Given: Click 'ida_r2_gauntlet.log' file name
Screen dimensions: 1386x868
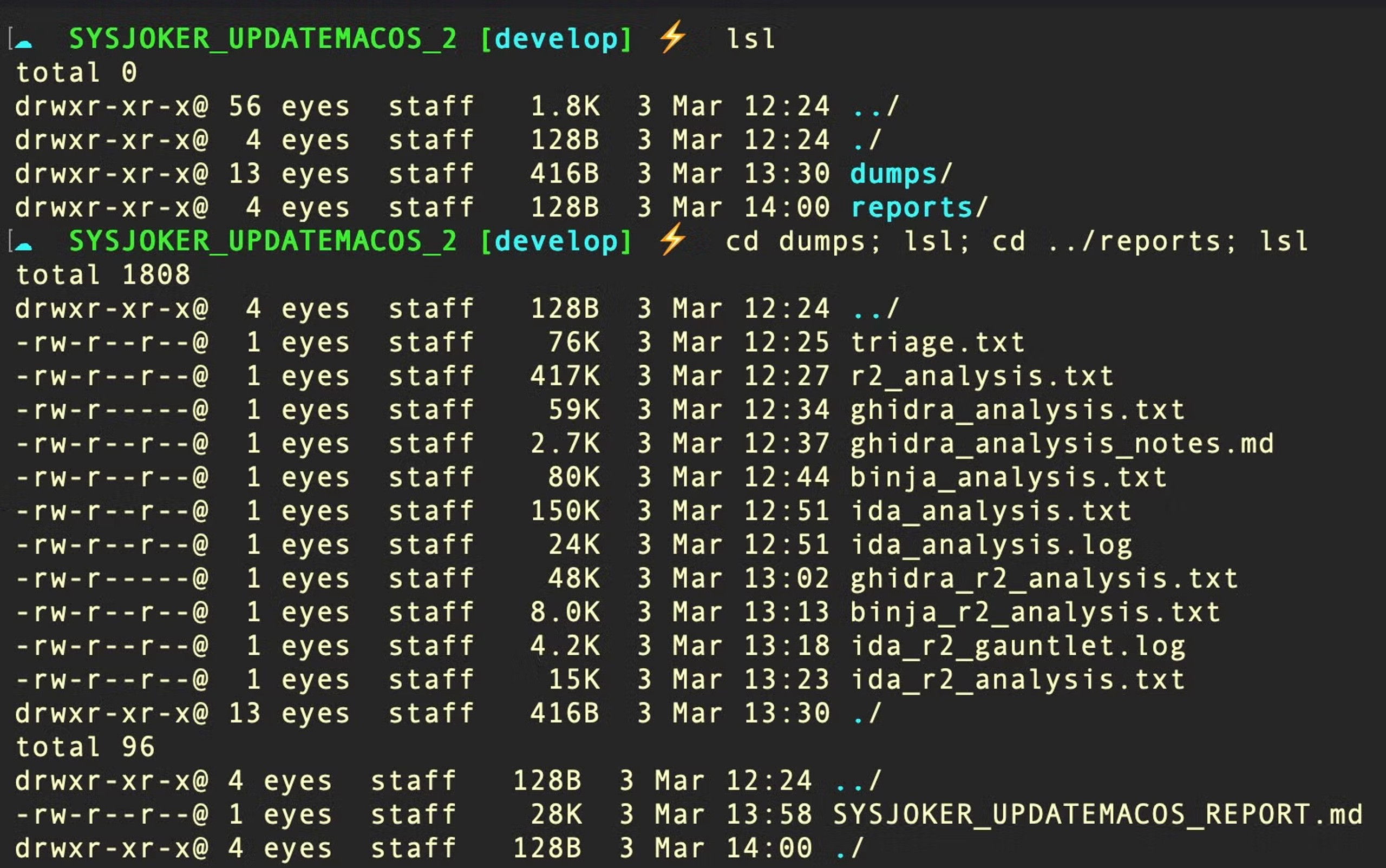Looking at the screenshot, I should (1017, 647).
